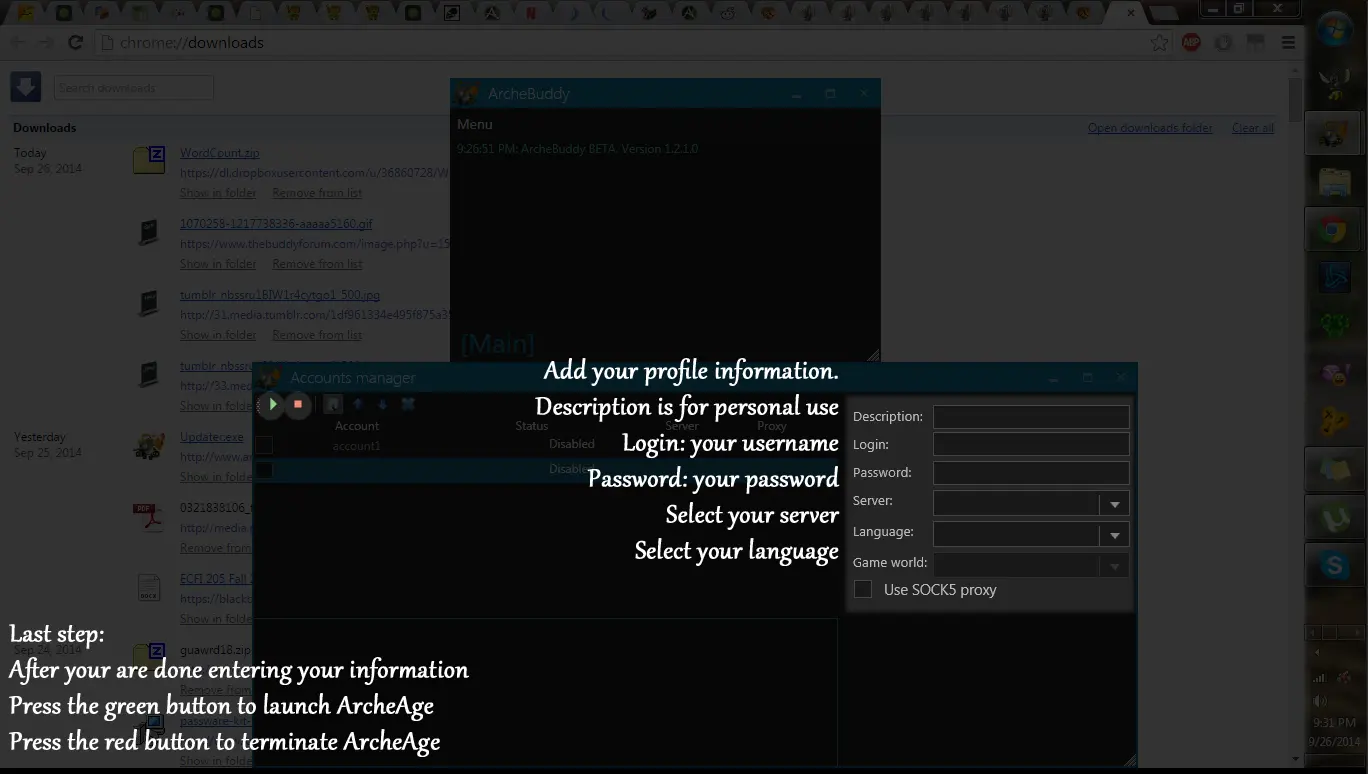Open the Chrome hamburger menu
1368x774 pixels.
[1289, 43]
